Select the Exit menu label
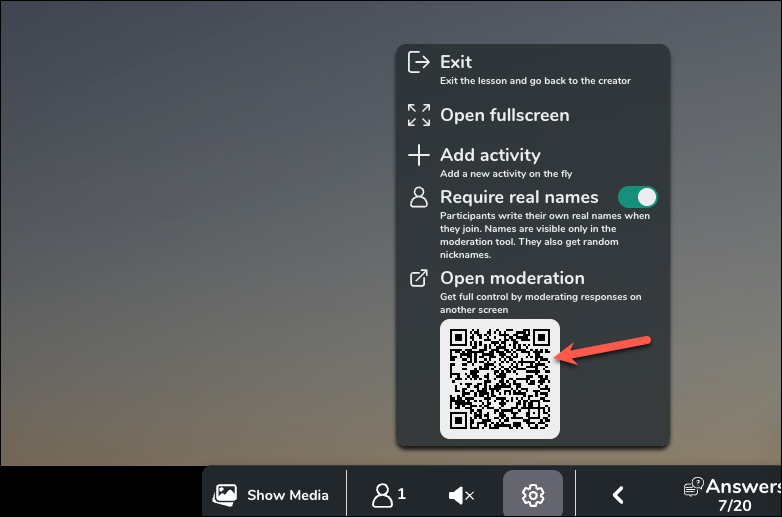This screenshot has height=517, width=782. (x=456, y=62)
